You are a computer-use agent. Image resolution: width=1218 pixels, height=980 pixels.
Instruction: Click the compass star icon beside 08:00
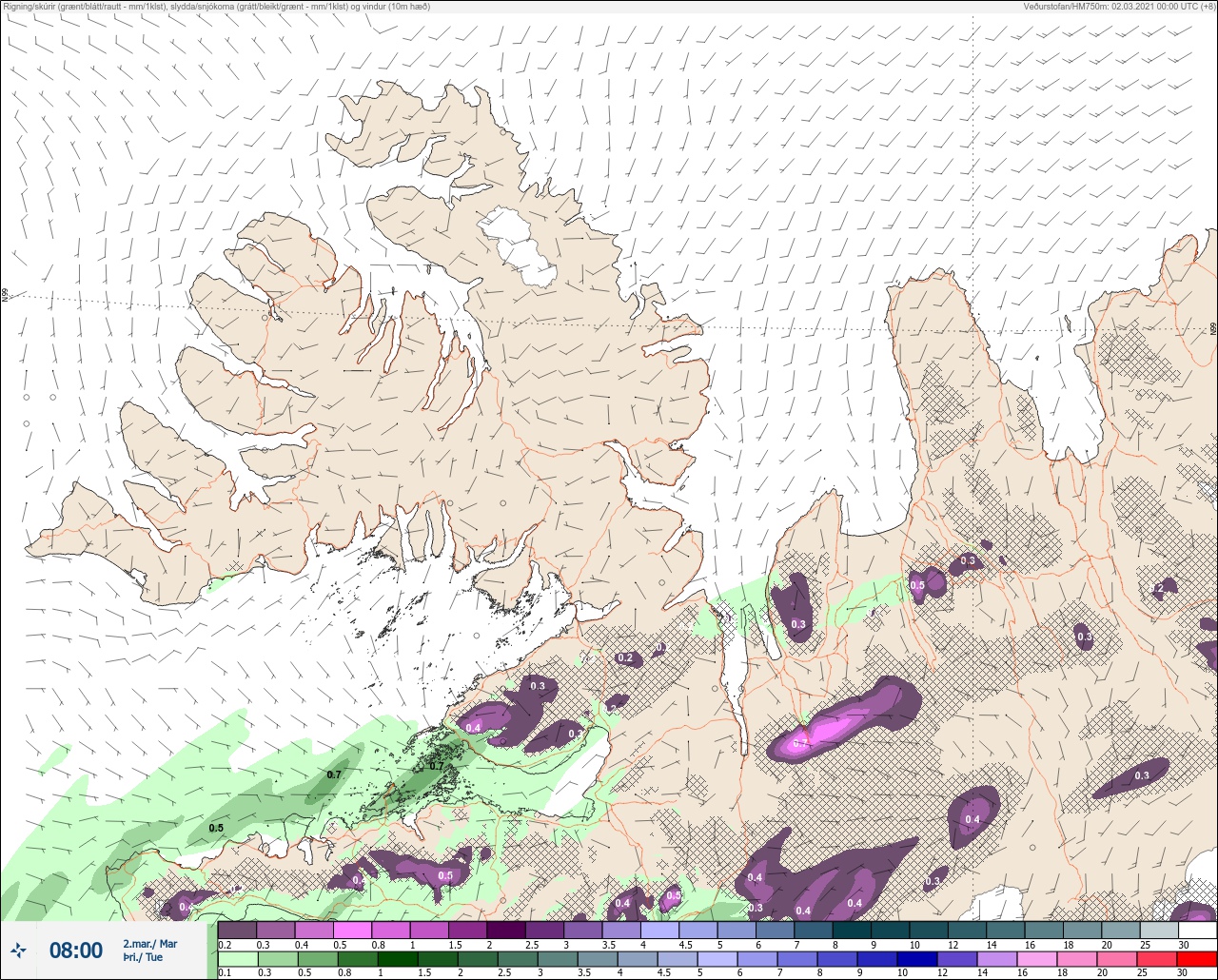pos(18,950)
